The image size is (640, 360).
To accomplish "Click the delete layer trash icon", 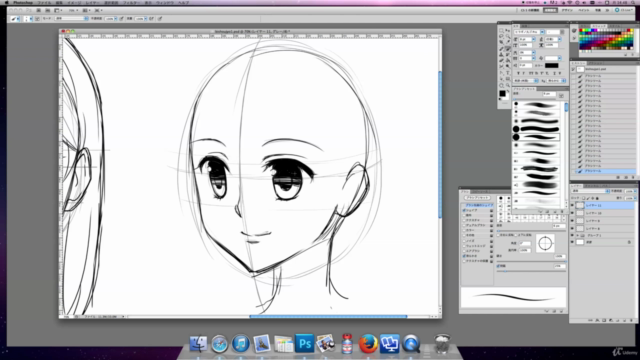I will 631,320.
